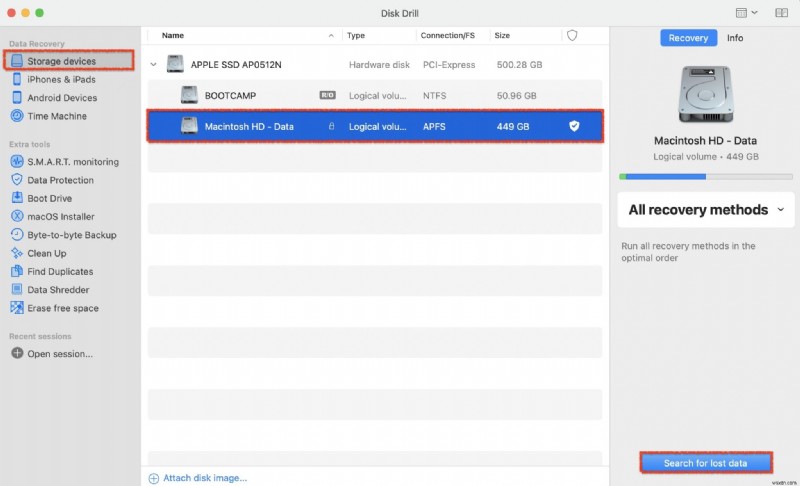Collapse the APPLE SSD AP0512N disk row
Viewport: 800px width, 486px height.
click(x=153, y=65)
